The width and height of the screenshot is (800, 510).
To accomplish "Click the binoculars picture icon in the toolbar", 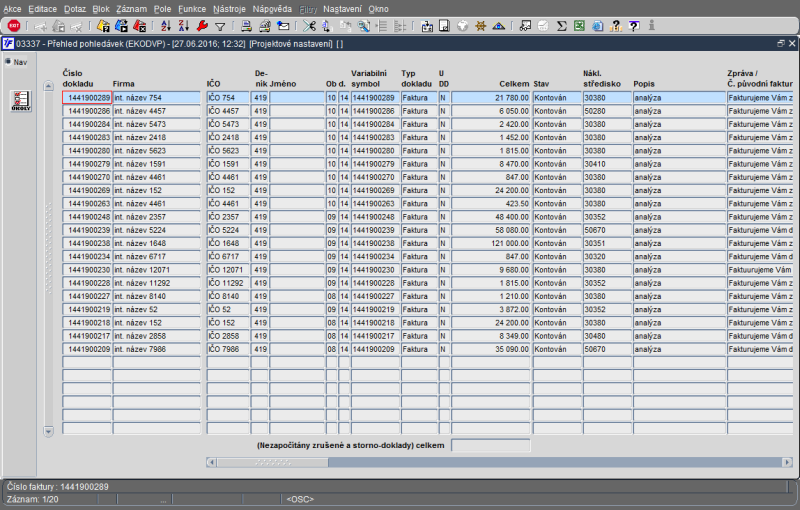I will pyautogui.click(x=525, y=26).
